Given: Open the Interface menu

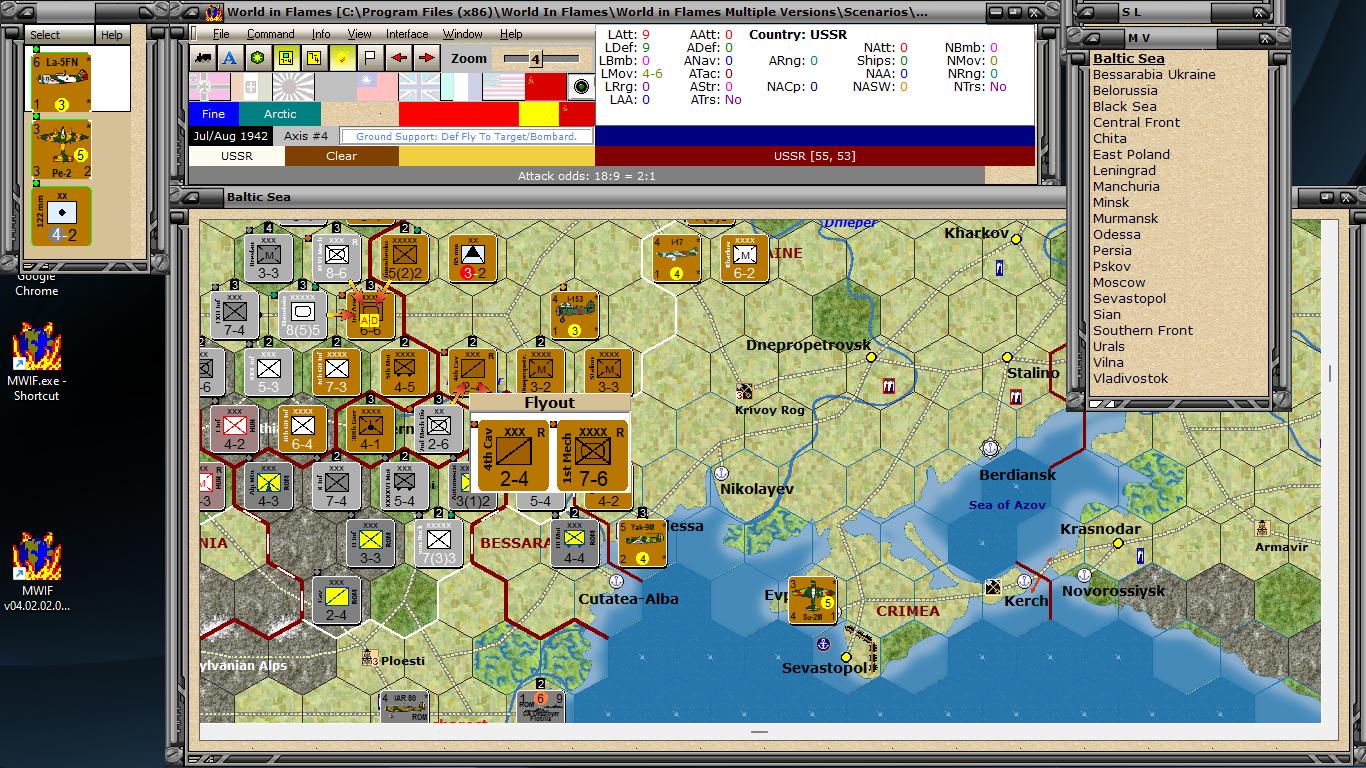Looking at the screenshot, I should [x=408, y=34].
